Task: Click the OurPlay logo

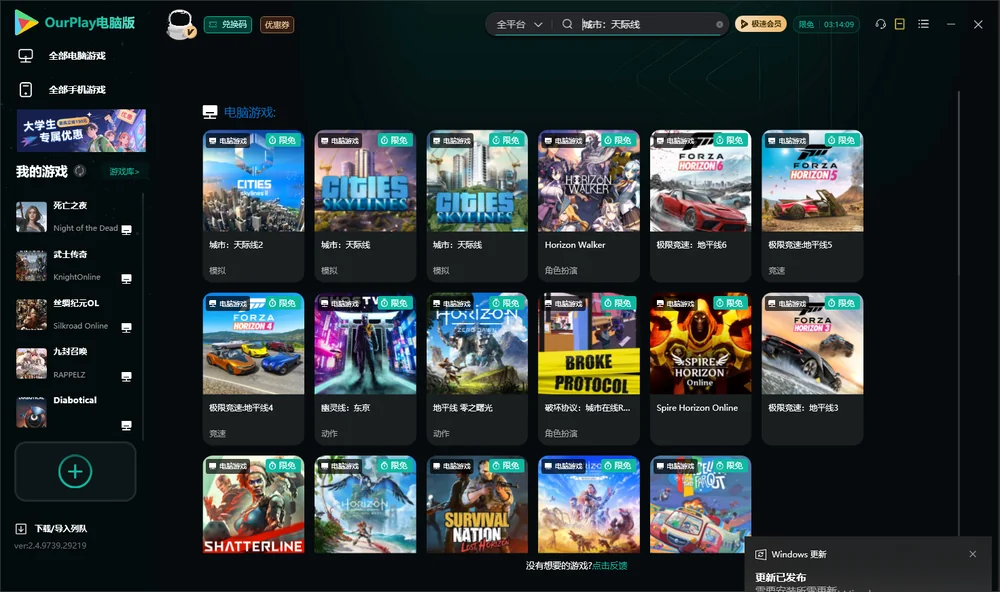Action: click(75, 23)
